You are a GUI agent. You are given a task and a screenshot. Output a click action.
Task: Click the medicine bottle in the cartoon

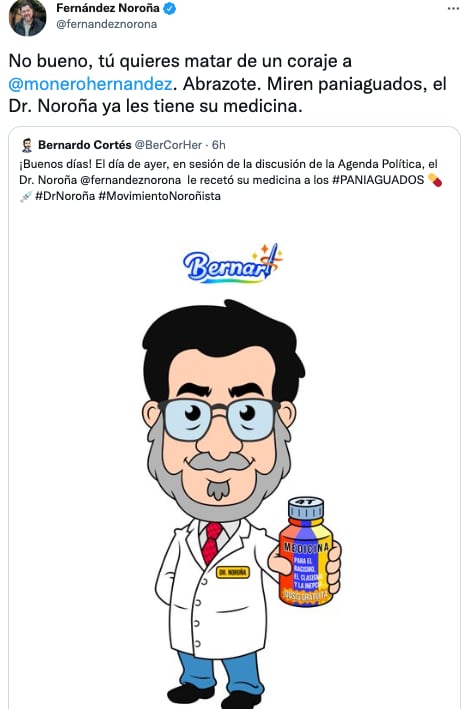tap(306, 551)
